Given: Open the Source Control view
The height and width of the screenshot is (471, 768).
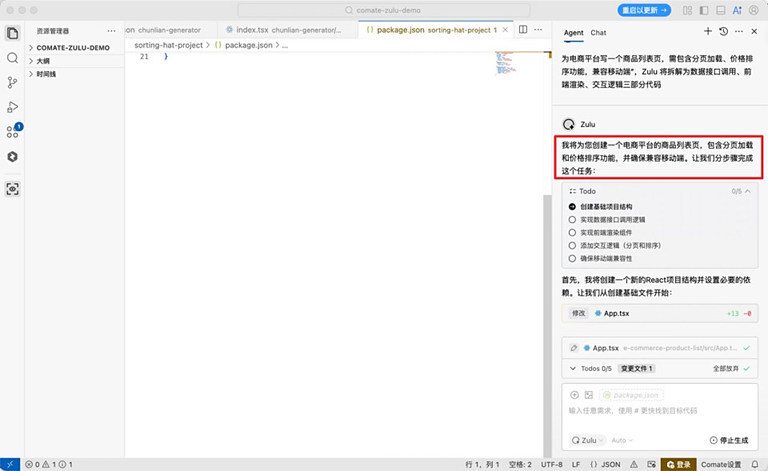Looking at the screenshot, I should coord(13,83).
